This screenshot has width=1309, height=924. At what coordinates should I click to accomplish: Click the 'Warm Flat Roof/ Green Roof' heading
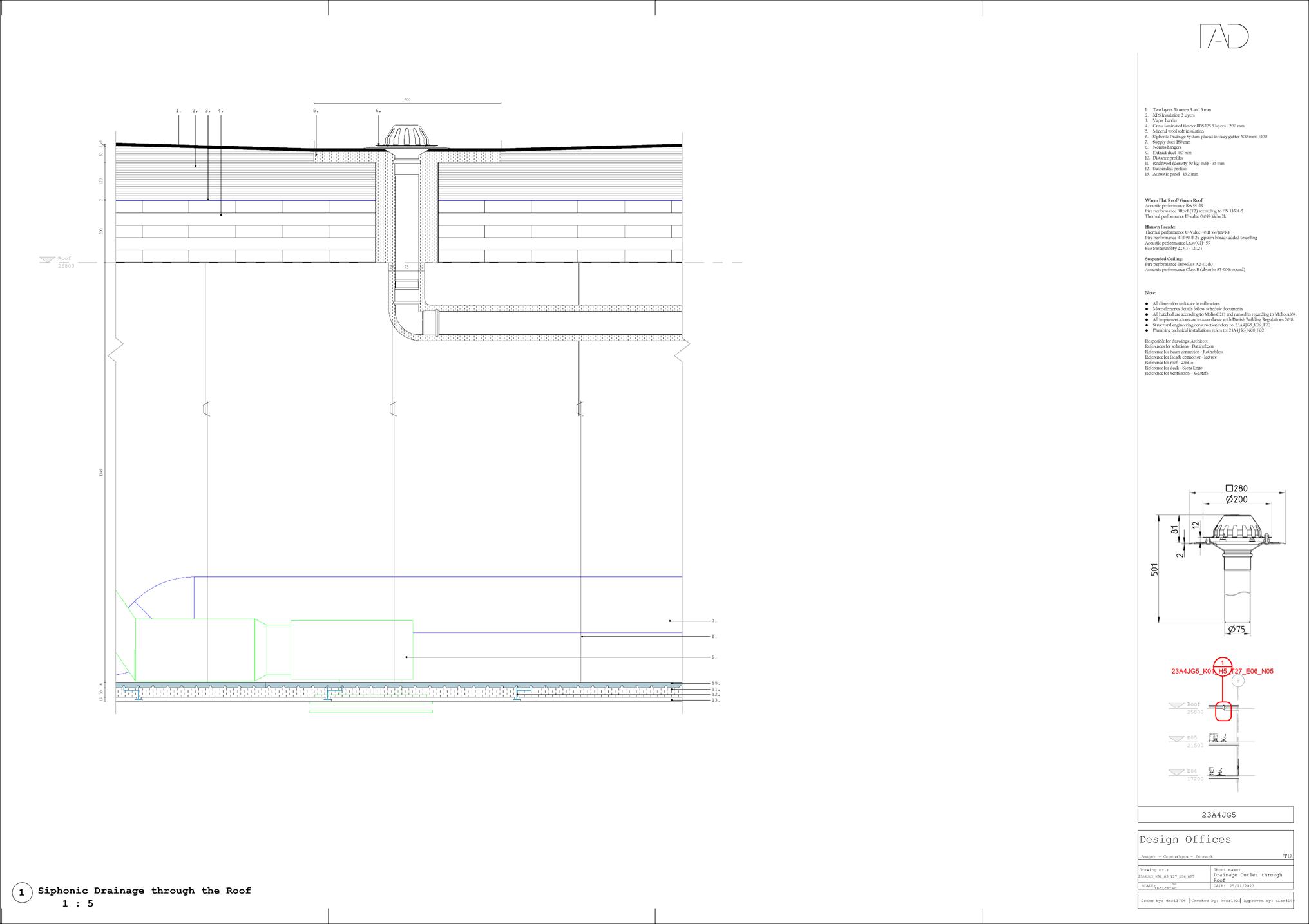(1173, 201)
